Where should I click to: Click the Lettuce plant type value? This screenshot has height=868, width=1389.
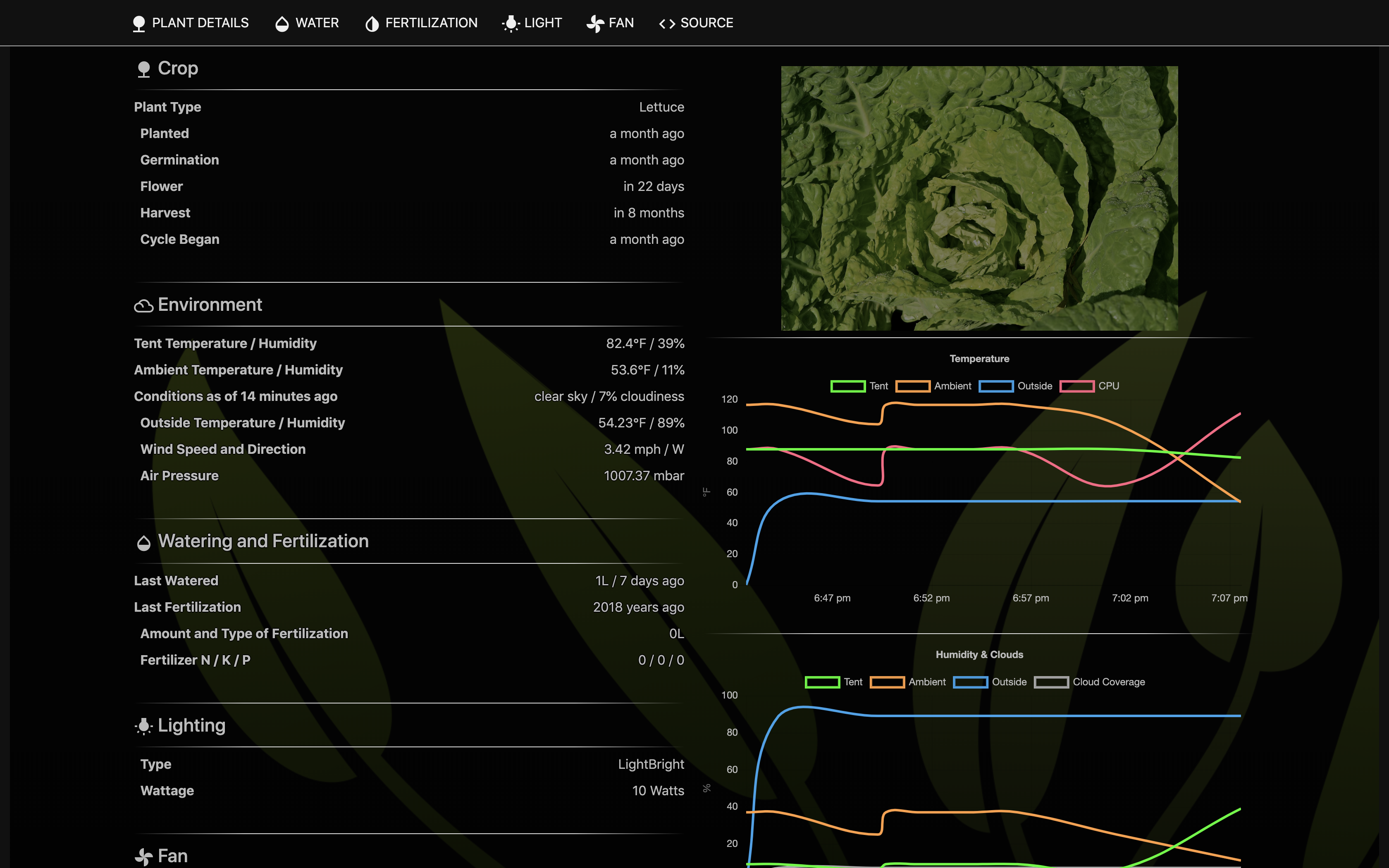pos(662,107)
